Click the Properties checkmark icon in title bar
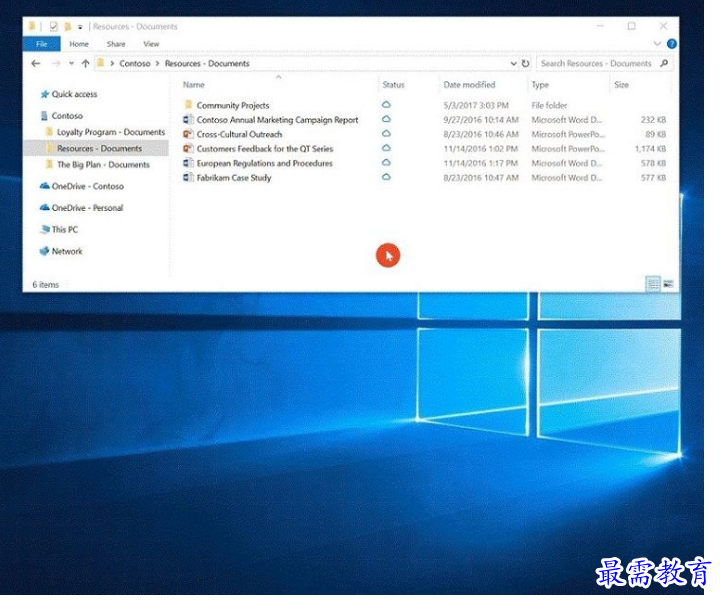This screenshot has width=720, height=604. (53, 27)
